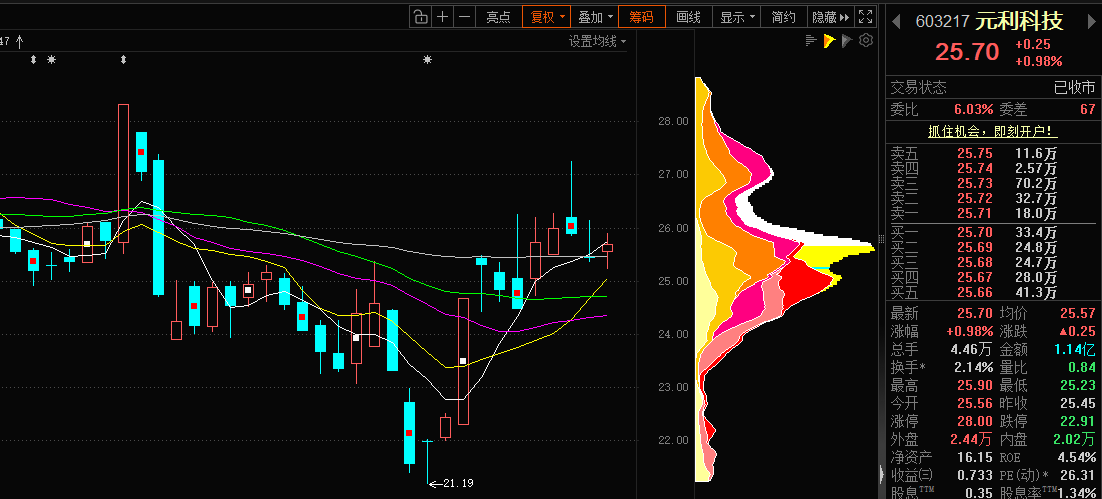Click 卖五 price 25.75
The height and width of the screenshot is (499, 1102).
[x=973, y=153]
